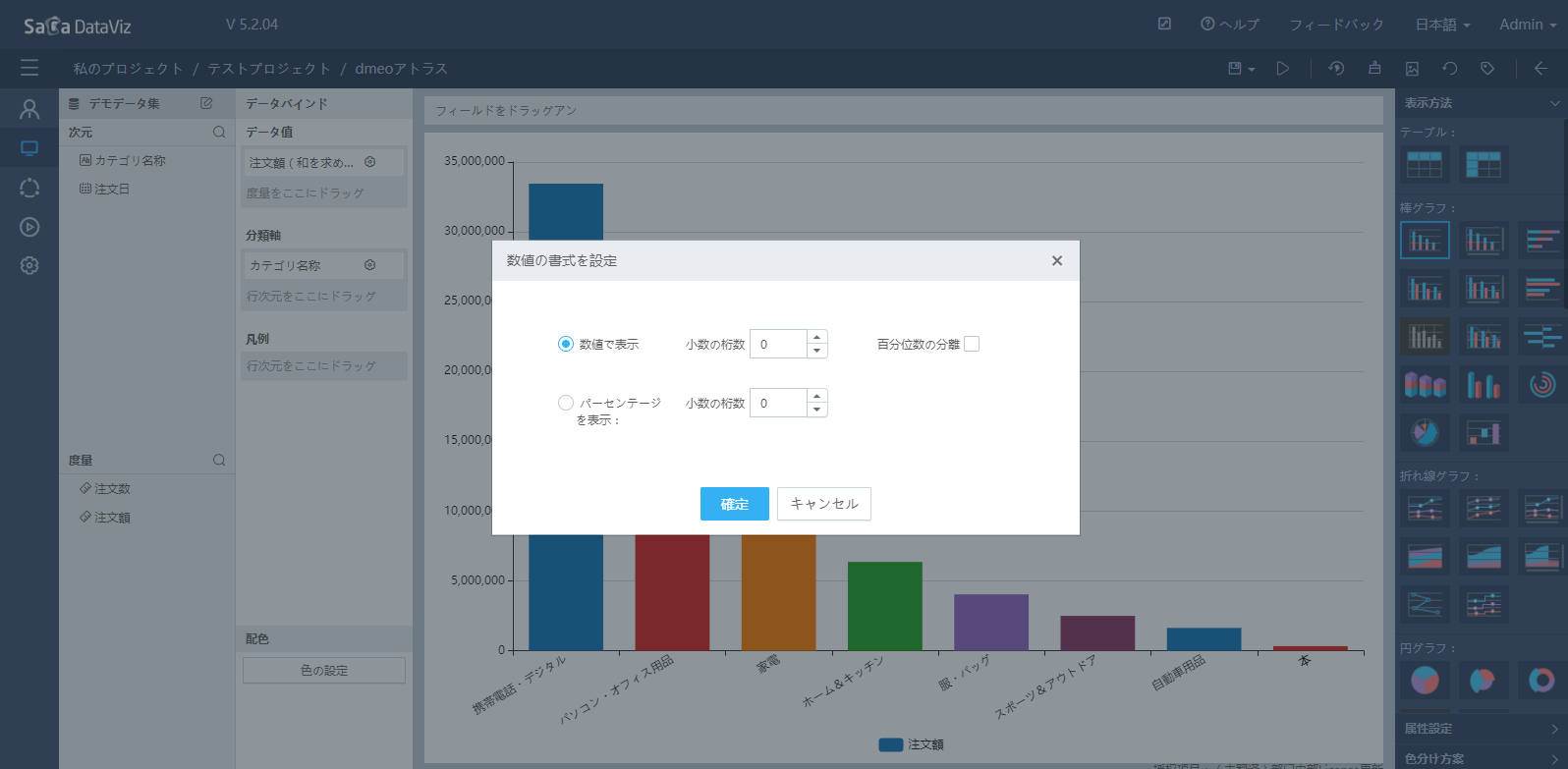The height and width of the screenshot is (769, 1568).
Task: Click the fullscreen expand icon in header
Action: (1164, 24)
